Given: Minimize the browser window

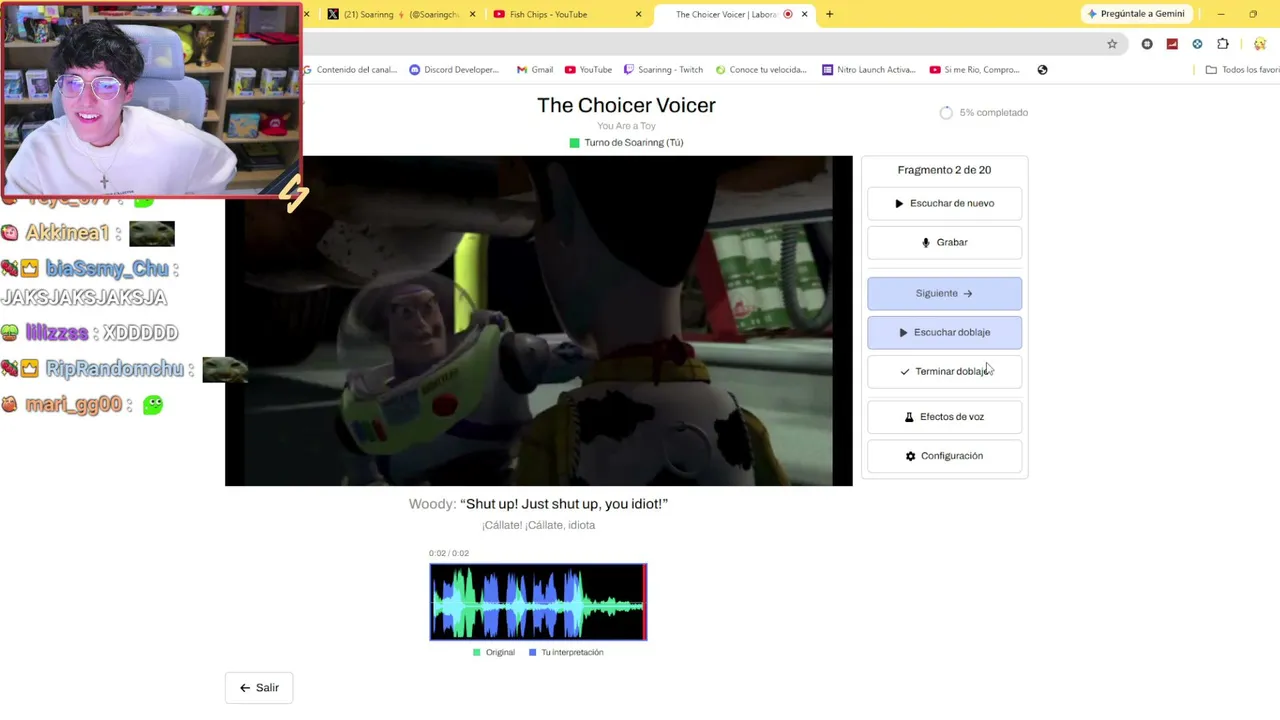Looking at the screenshot, I should pos(1221,14).
